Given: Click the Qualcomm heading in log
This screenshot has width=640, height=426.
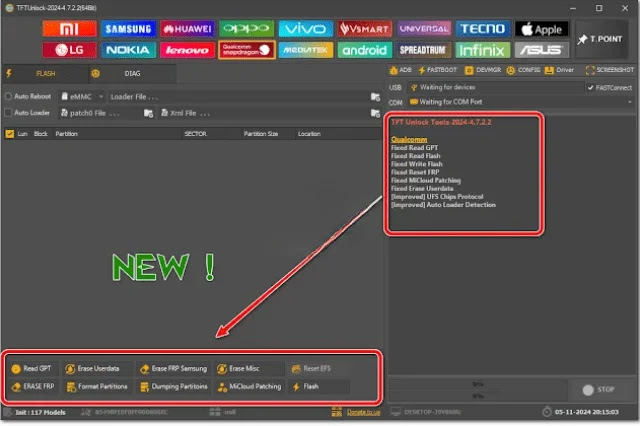Looking at the screenshot, I should tap(409, 140).
